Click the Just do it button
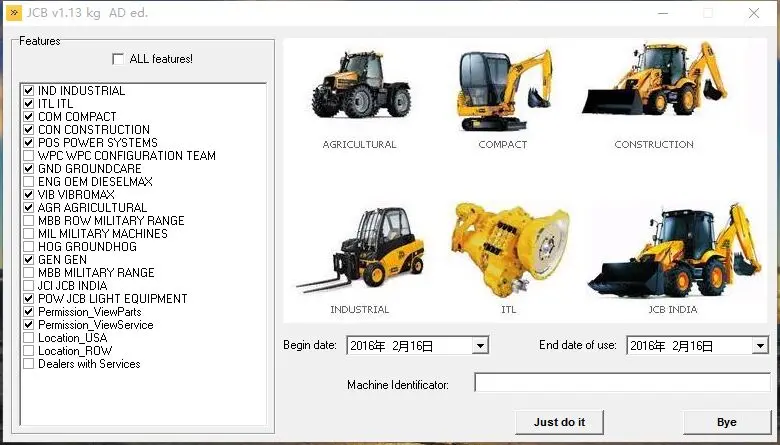This screenshot has height=445, width=780. tap(559, 422)
